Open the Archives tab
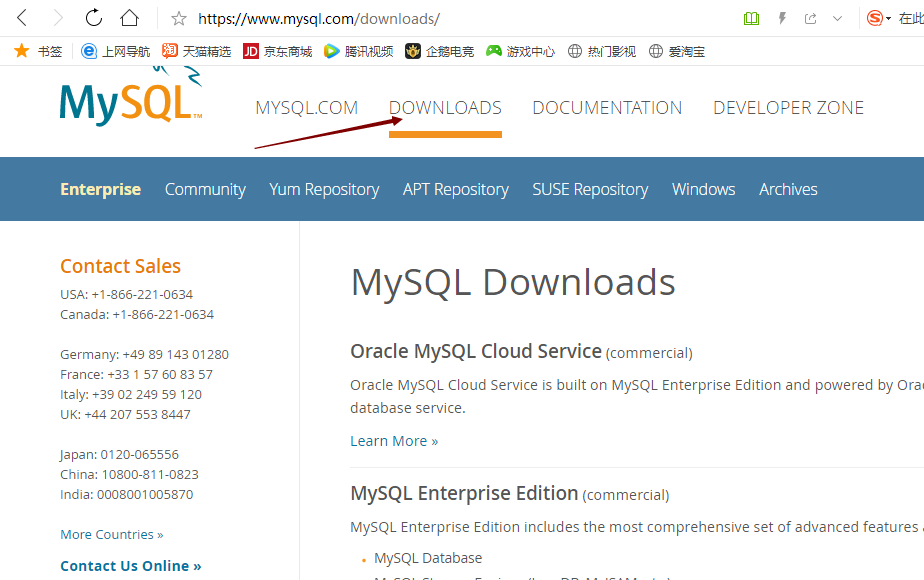 (788, 189)
